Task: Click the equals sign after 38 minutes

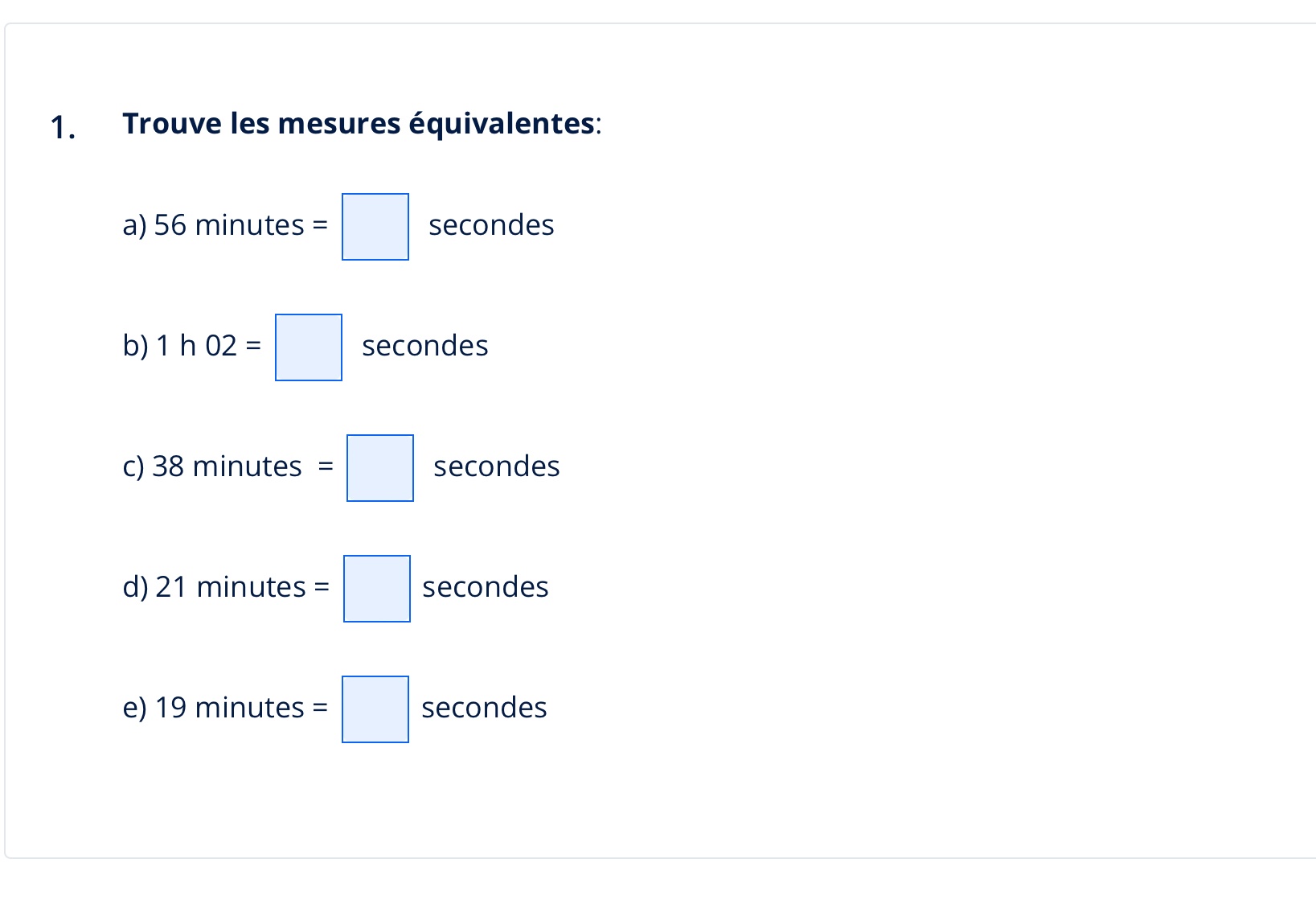Action: coord(326,466)
